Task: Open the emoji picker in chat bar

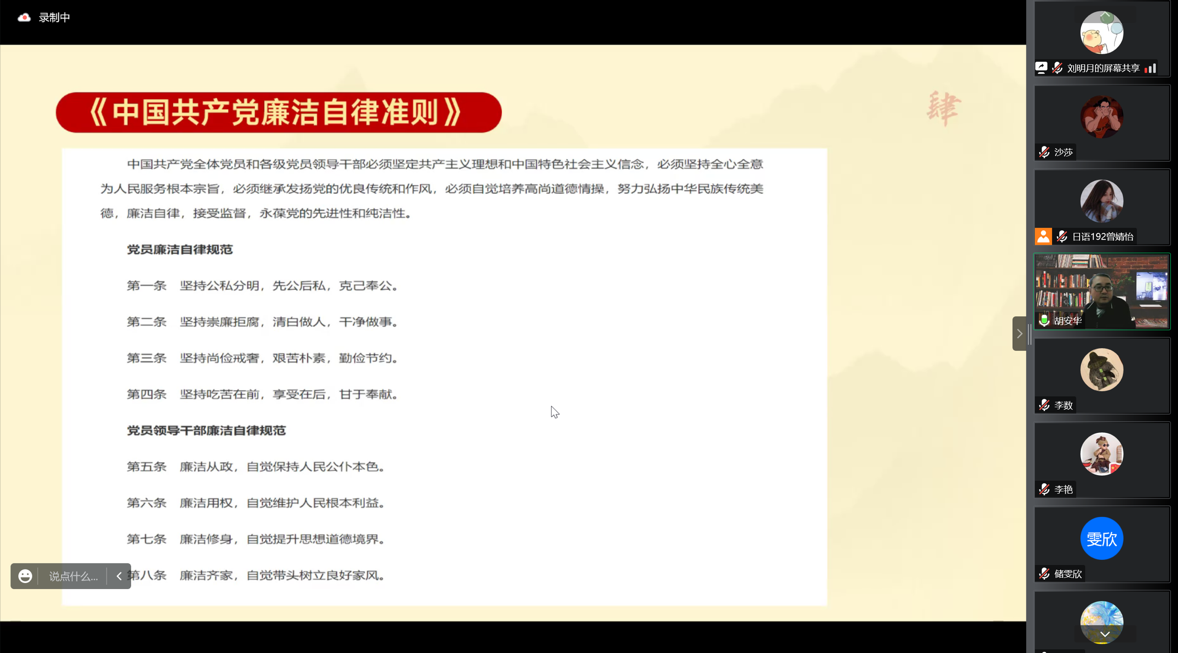Action: tap(22, 576)
